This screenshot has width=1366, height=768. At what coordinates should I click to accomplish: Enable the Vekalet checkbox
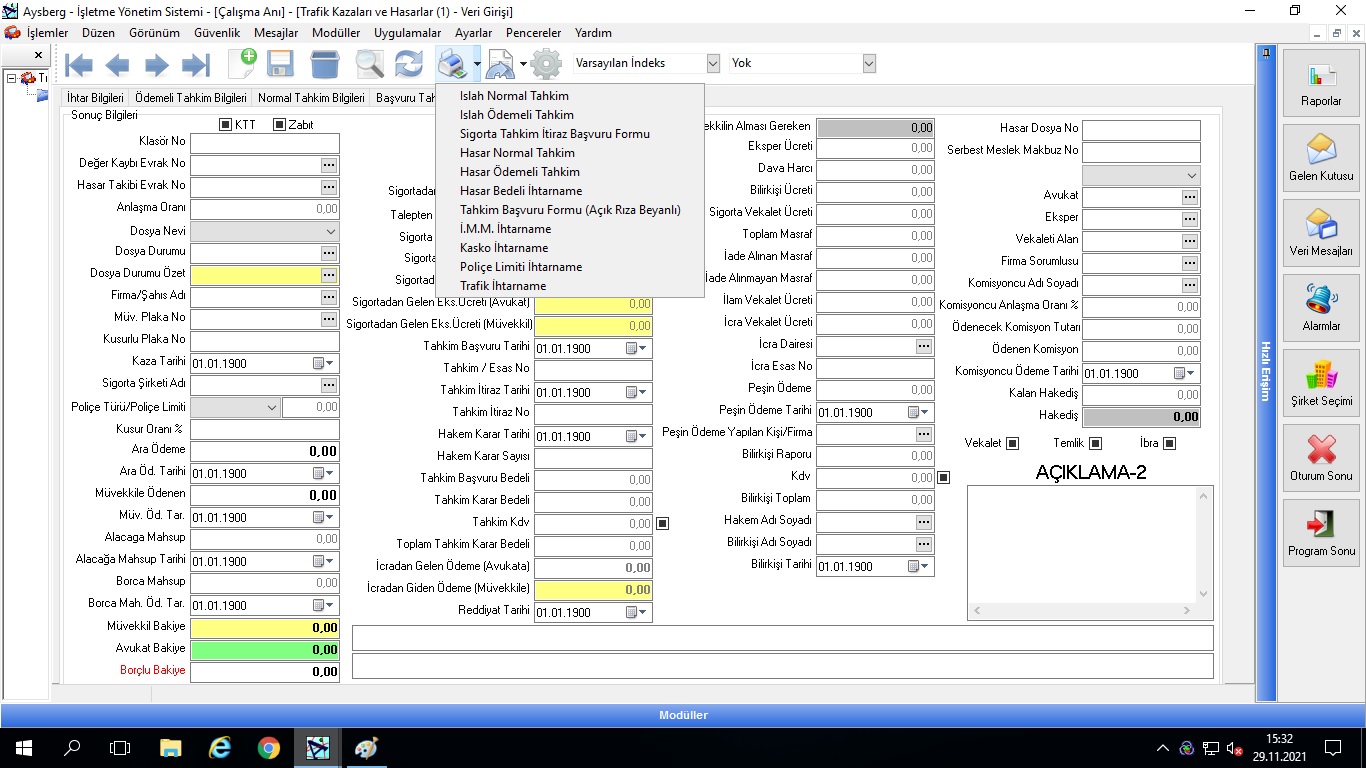(1012, 443)
